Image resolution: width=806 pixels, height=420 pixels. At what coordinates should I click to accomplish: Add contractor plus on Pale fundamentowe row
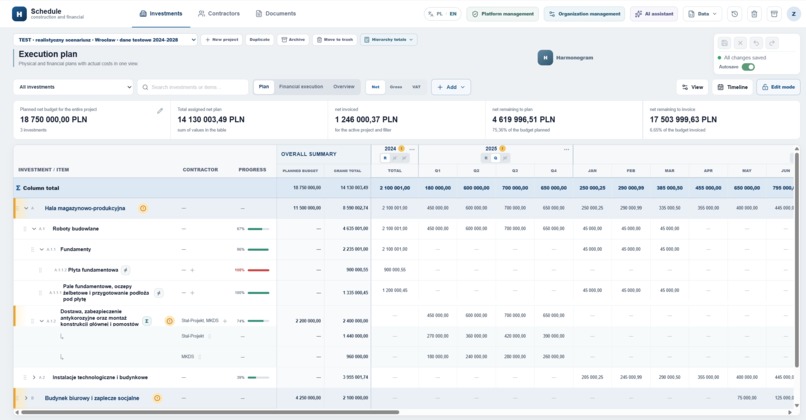(192, 293)
